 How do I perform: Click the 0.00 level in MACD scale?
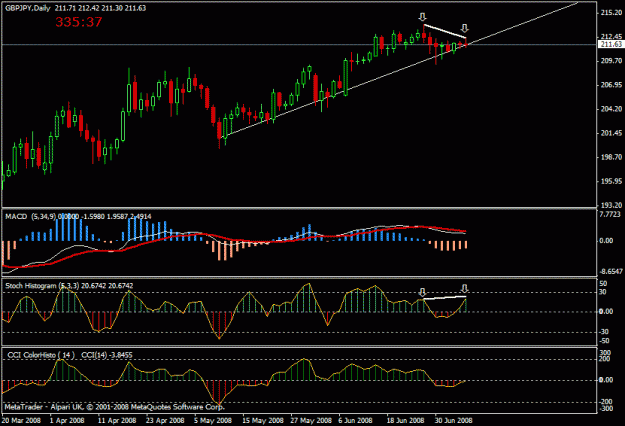[606, 241]
